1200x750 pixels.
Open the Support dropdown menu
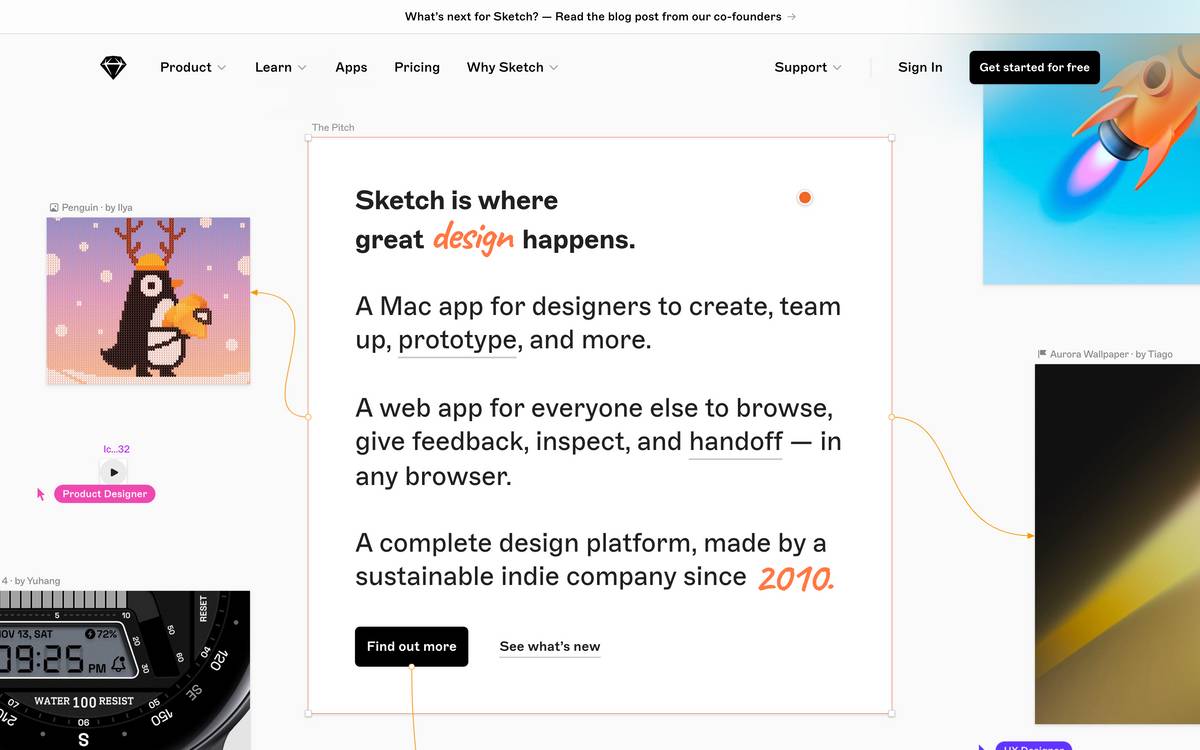(808, 67)
